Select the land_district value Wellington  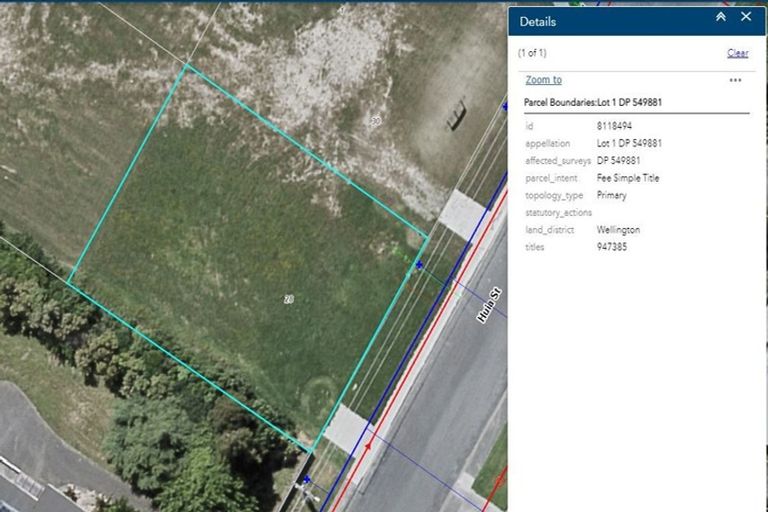[x=618, y=230]
